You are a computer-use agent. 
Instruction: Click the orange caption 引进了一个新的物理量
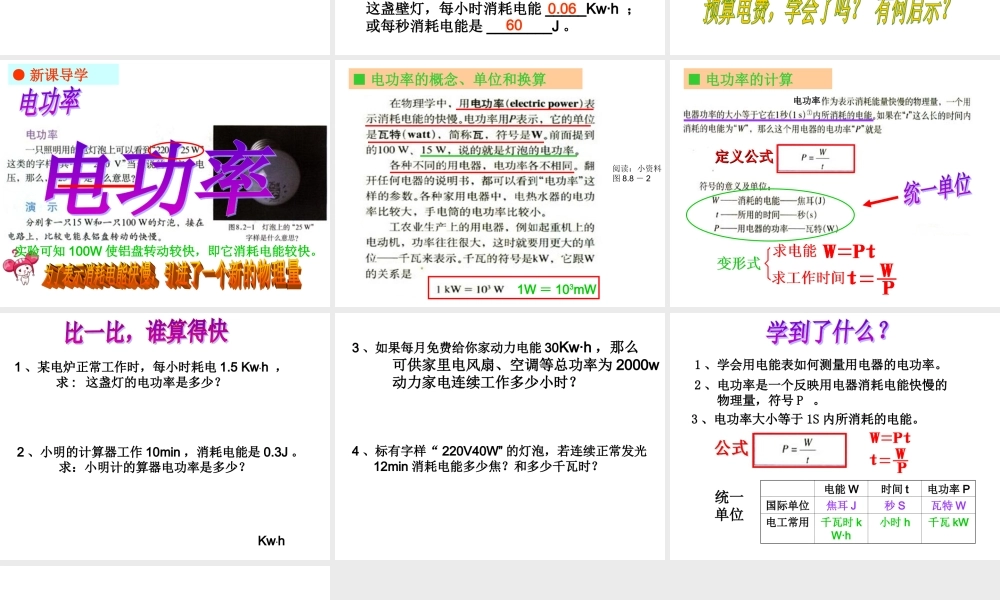point(233,275)
